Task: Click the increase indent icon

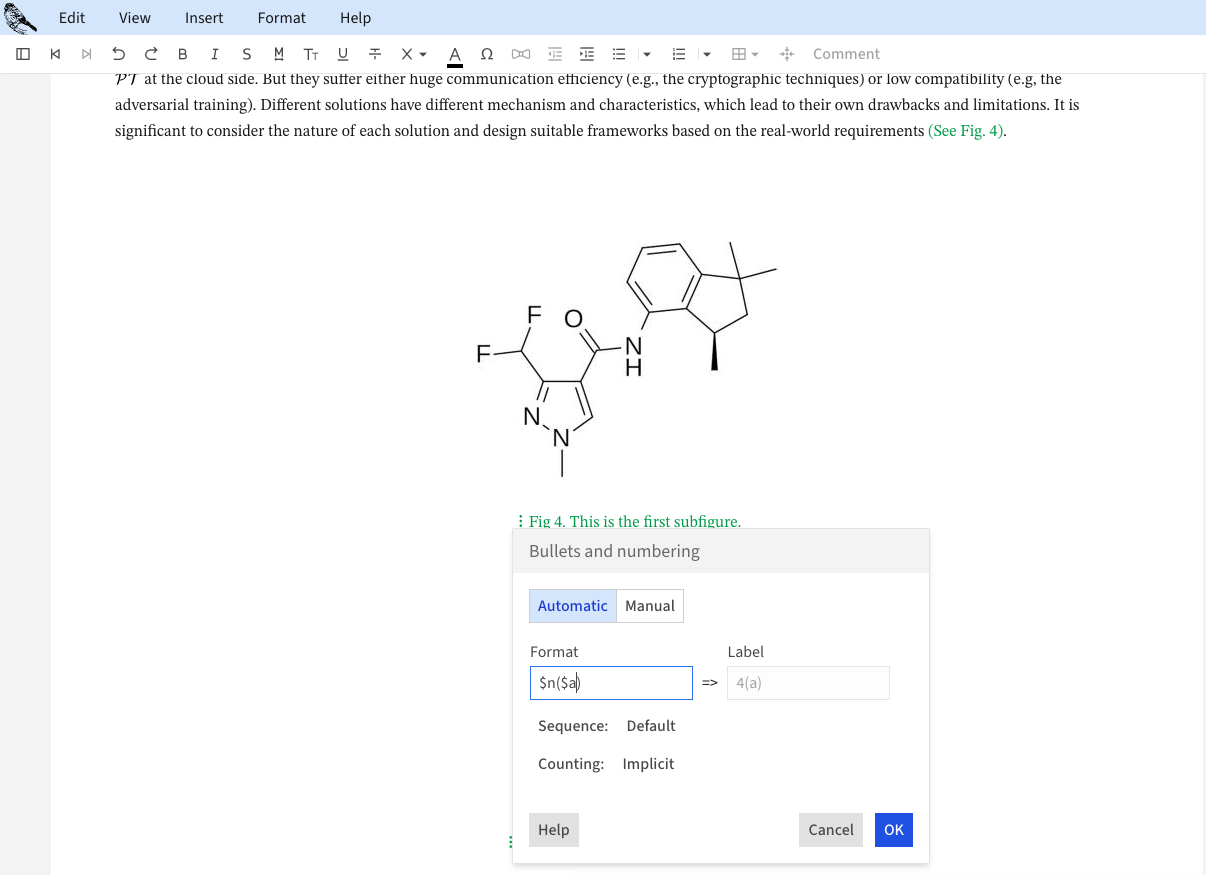Action: pos(587,54)
